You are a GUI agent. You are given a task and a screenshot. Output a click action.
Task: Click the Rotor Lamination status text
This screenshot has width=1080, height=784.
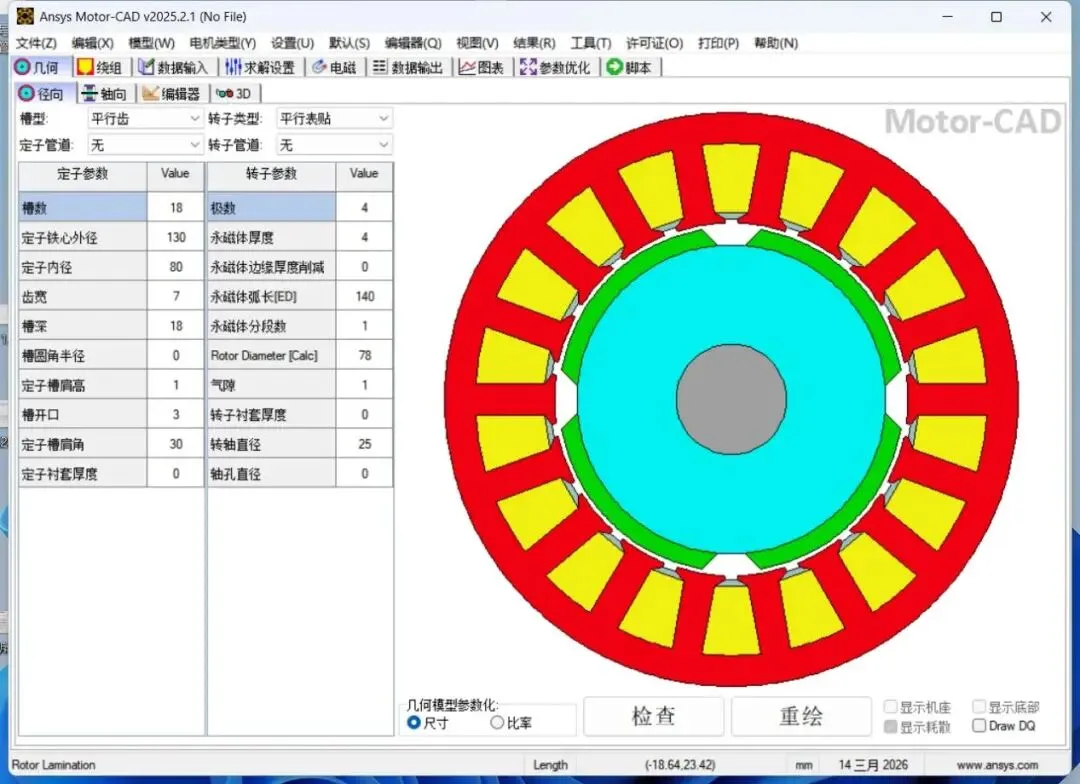point(53,765)
